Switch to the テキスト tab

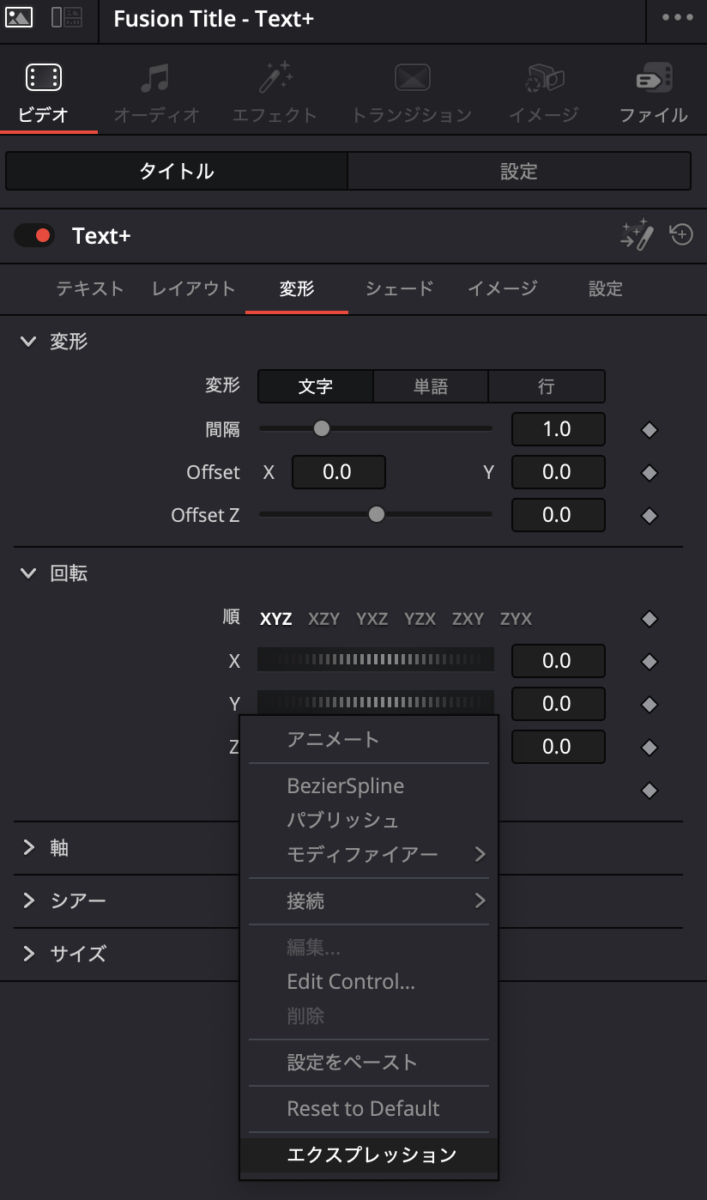[x=90, y=288]
